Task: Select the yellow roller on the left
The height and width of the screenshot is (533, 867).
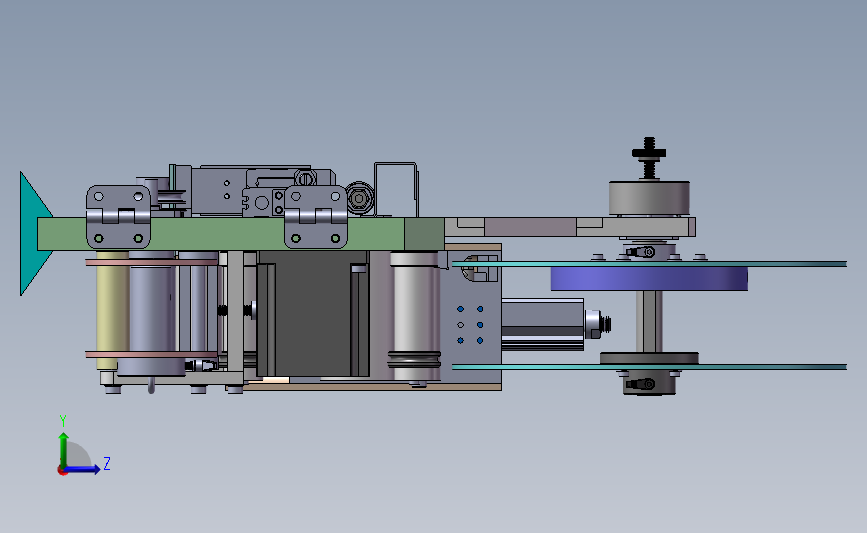Action: coord(112,310)
